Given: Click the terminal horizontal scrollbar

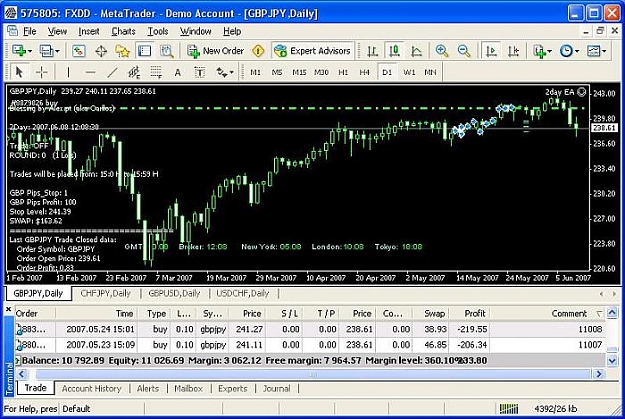Looking at the screenshot, I should coord(313,374).
